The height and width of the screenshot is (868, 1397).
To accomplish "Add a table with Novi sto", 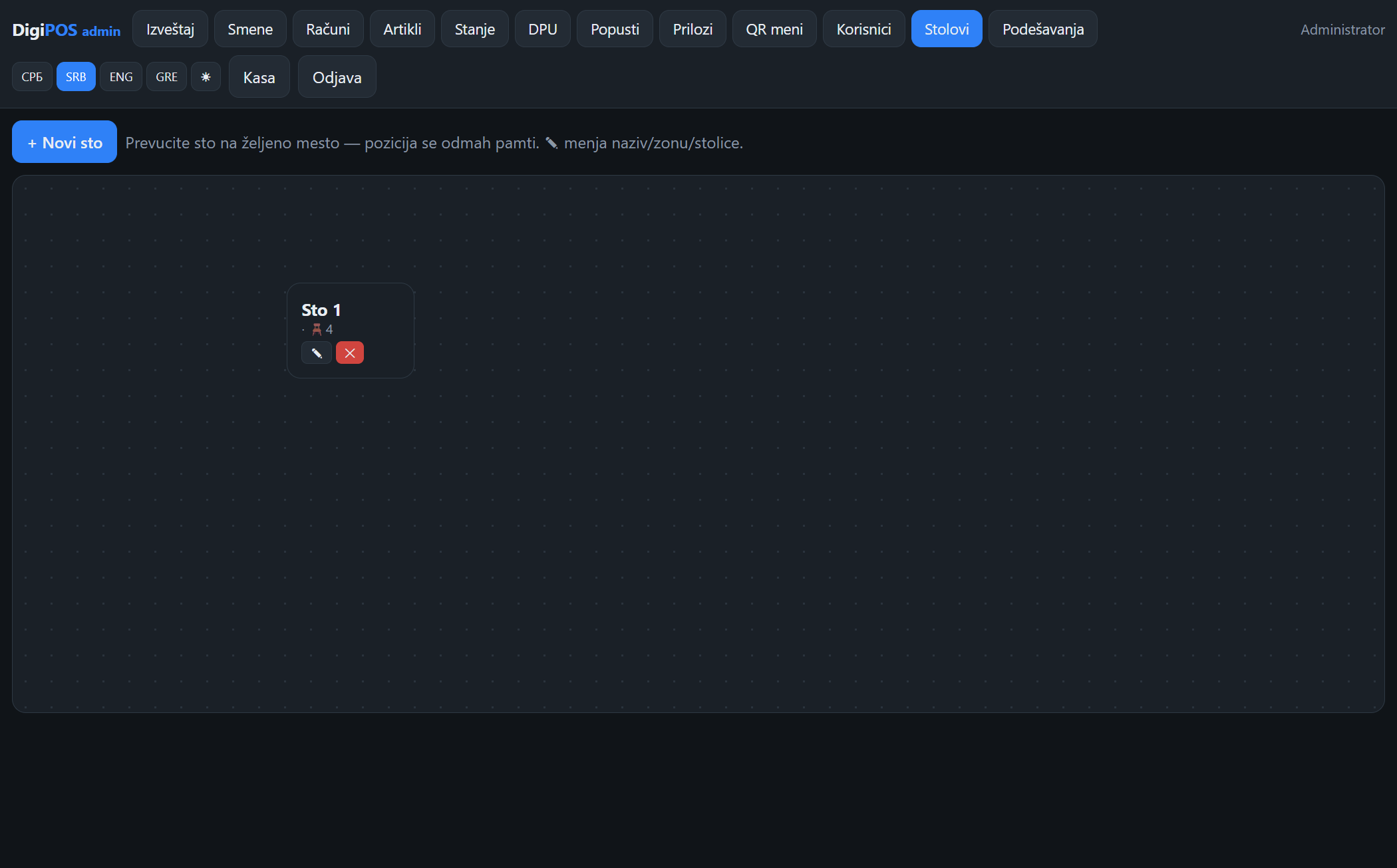I will (x=65, y=142).
